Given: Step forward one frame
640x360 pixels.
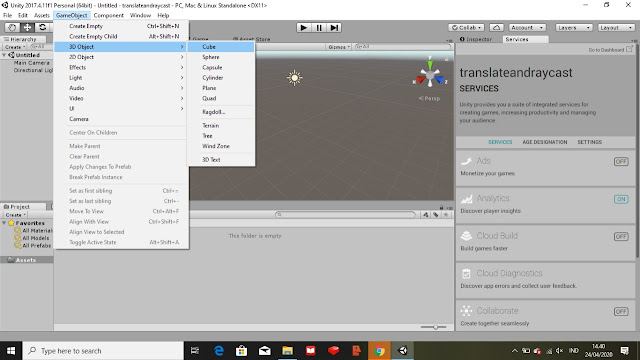Looking at the screenshot, I should point(334,28).
